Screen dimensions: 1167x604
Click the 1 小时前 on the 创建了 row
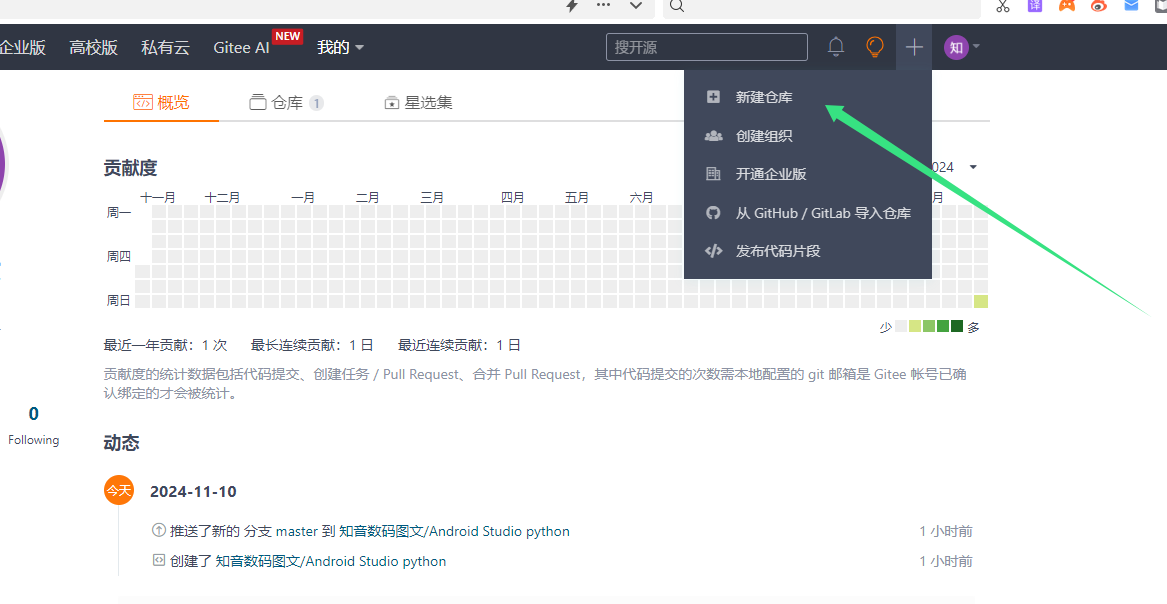946,561
